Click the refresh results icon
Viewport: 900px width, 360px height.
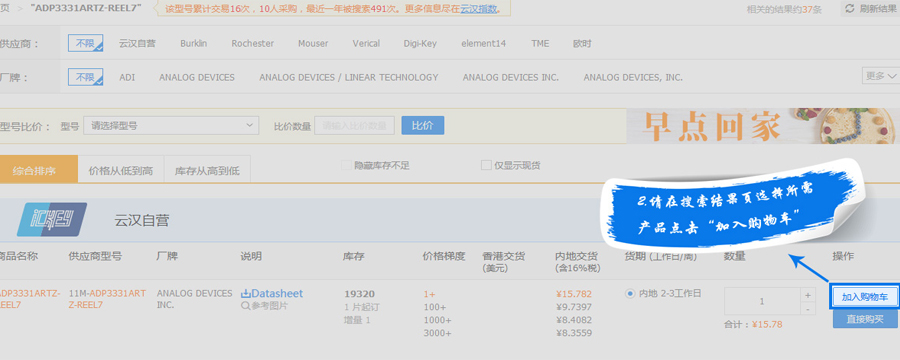[850, 9]
